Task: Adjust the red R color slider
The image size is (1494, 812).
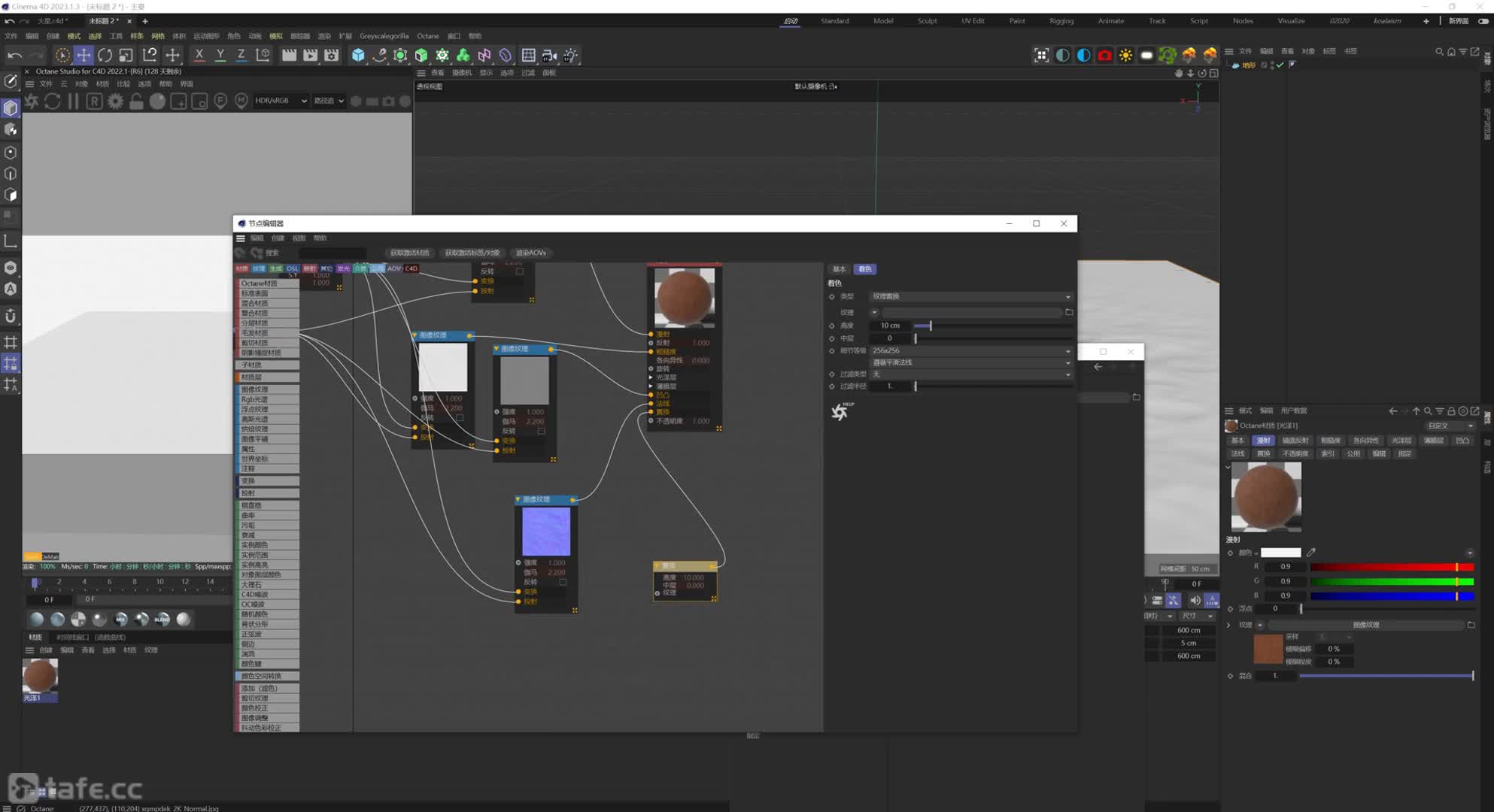Action: tap(1392, 567)
